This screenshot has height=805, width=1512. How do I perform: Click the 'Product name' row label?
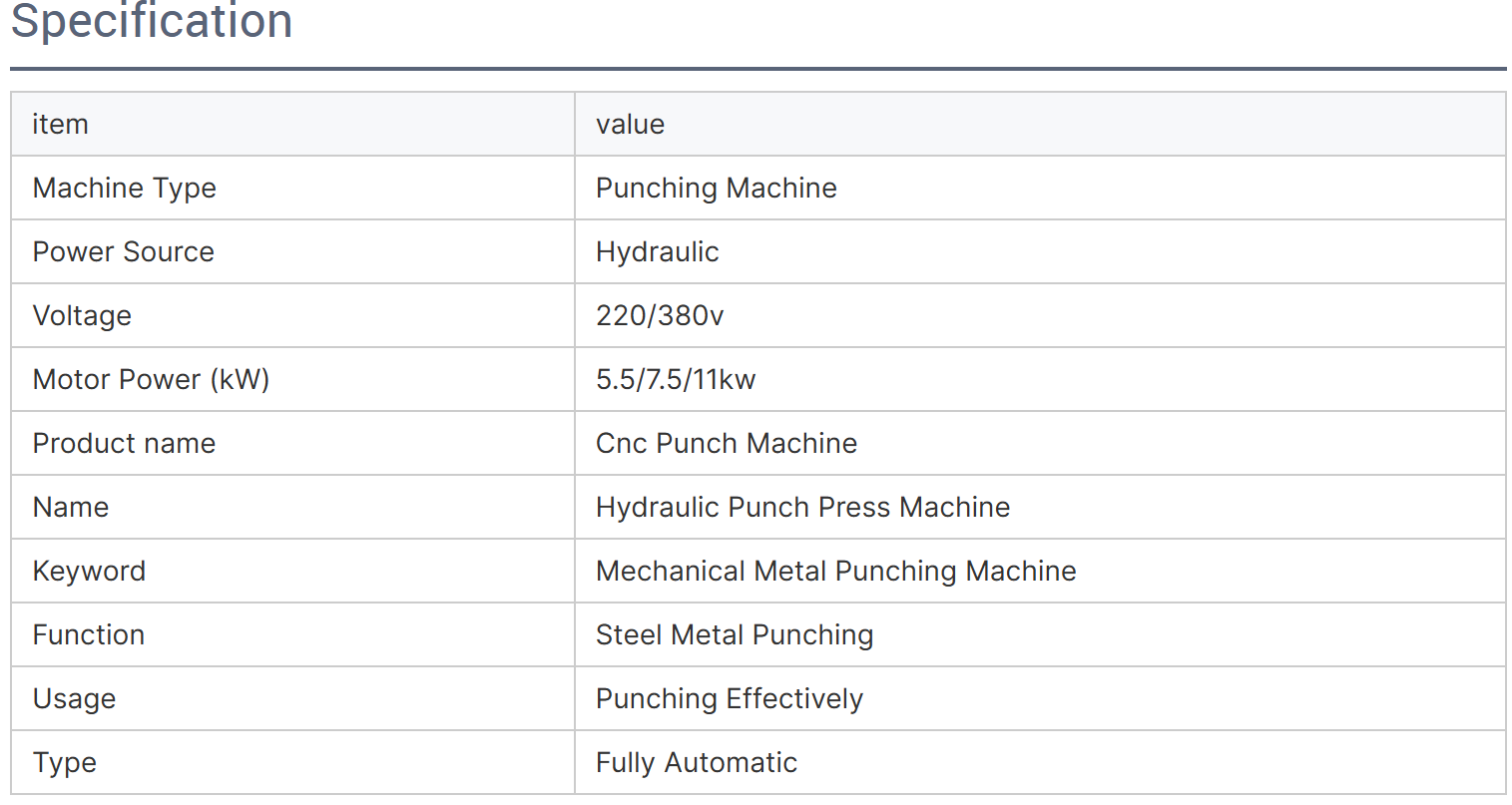[x=124, y=444]
